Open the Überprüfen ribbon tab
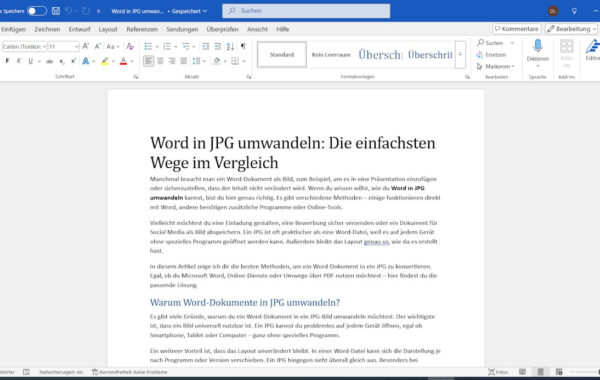600x380 pixels. click(222, 29)
